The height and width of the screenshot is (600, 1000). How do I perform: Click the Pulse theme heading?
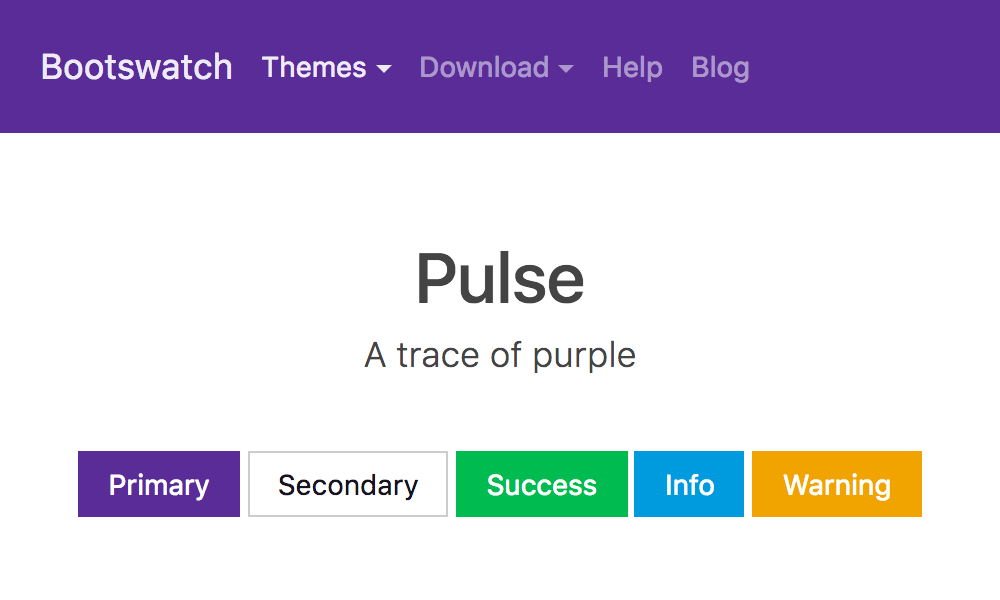[500, 278]
